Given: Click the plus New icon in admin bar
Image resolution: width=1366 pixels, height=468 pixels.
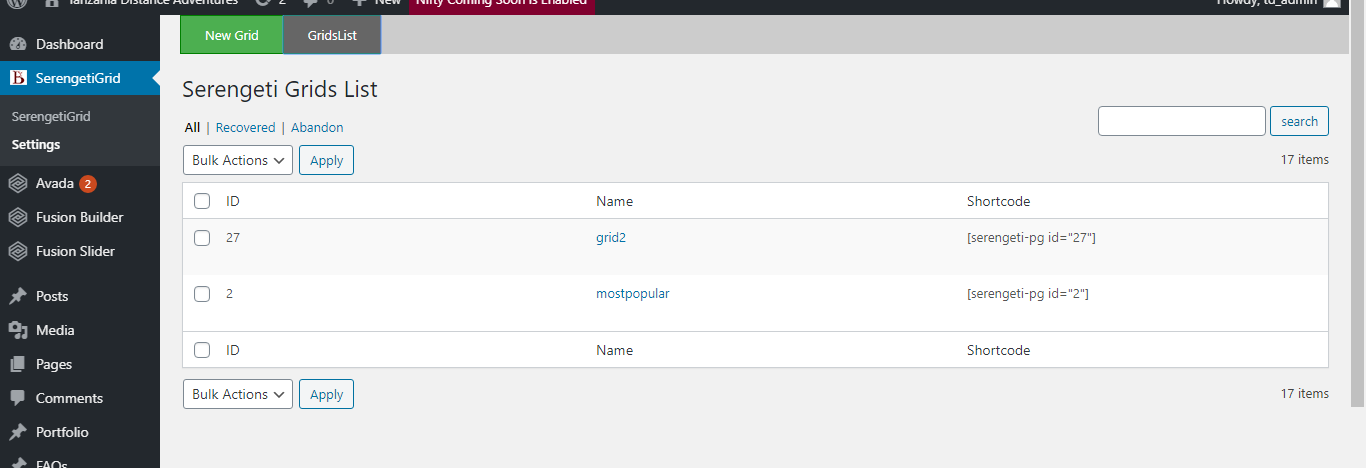Looking at the screenshot, I should pos(358,3).
